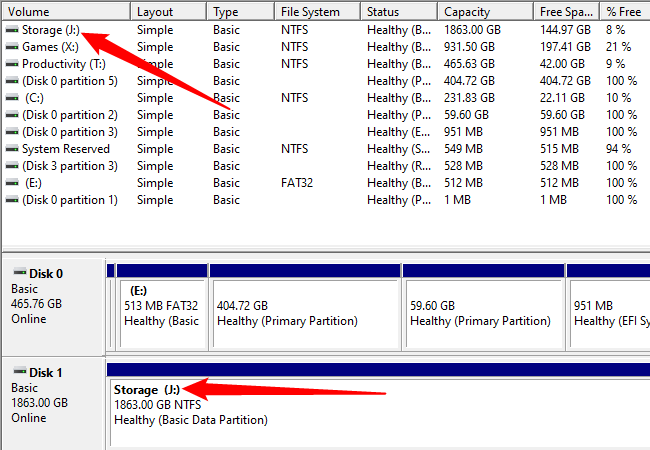Sort by the Status column header

(x=399, y=12)
